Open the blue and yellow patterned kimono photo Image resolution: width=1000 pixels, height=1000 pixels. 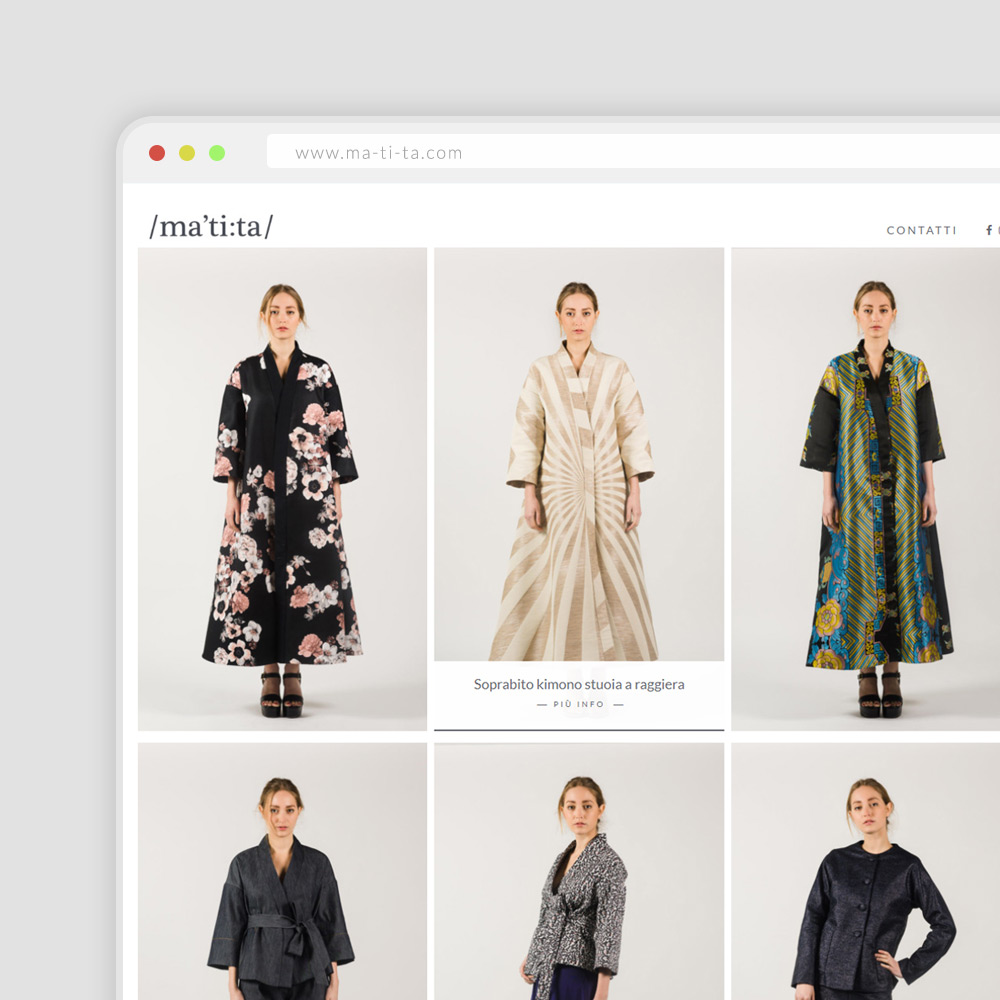click(865, 489)
